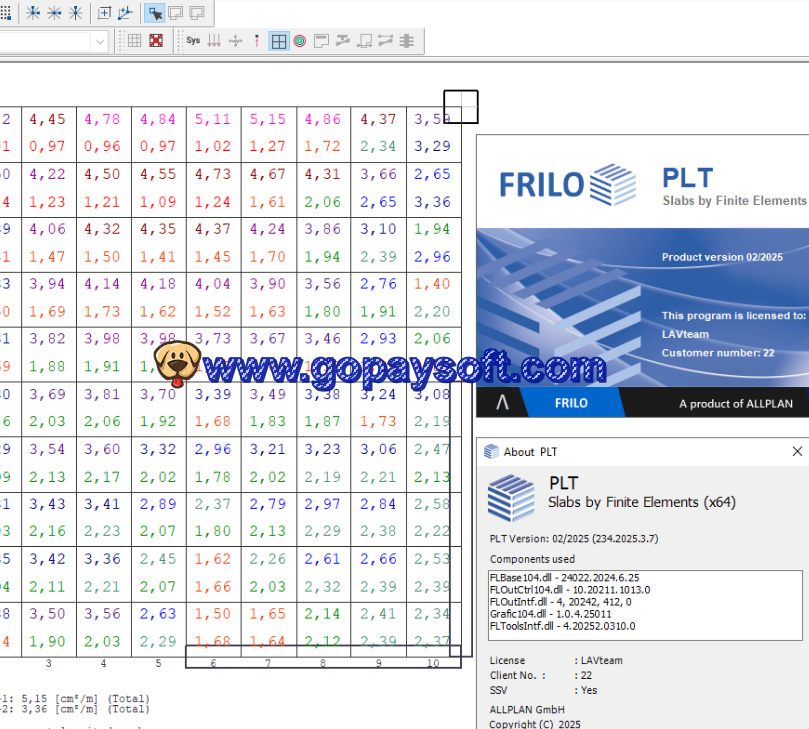Click the concentric colored circles contour icon

coord(300,41)
